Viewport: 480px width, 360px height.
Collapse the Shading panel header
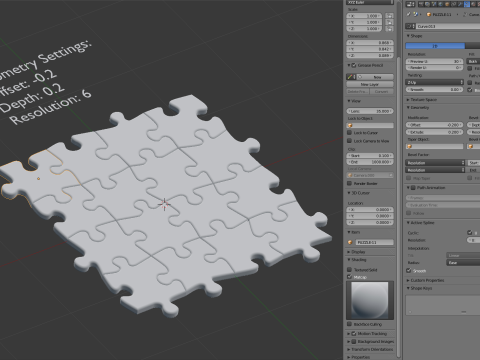pos(358,260)
